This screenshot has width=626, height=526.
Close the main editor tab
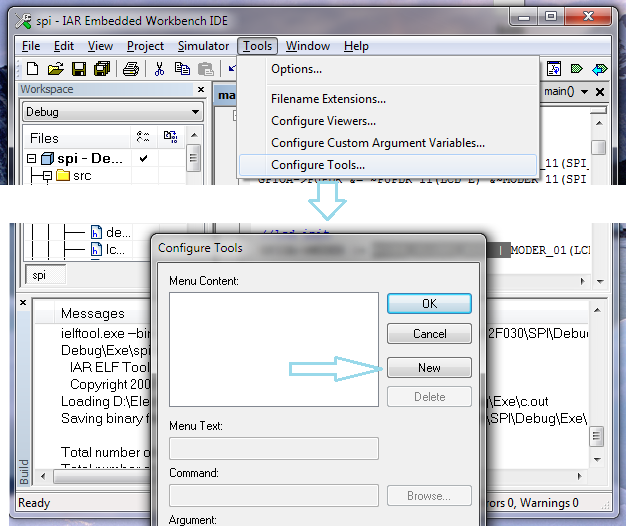pyautogui.click(x=600, y=92)
